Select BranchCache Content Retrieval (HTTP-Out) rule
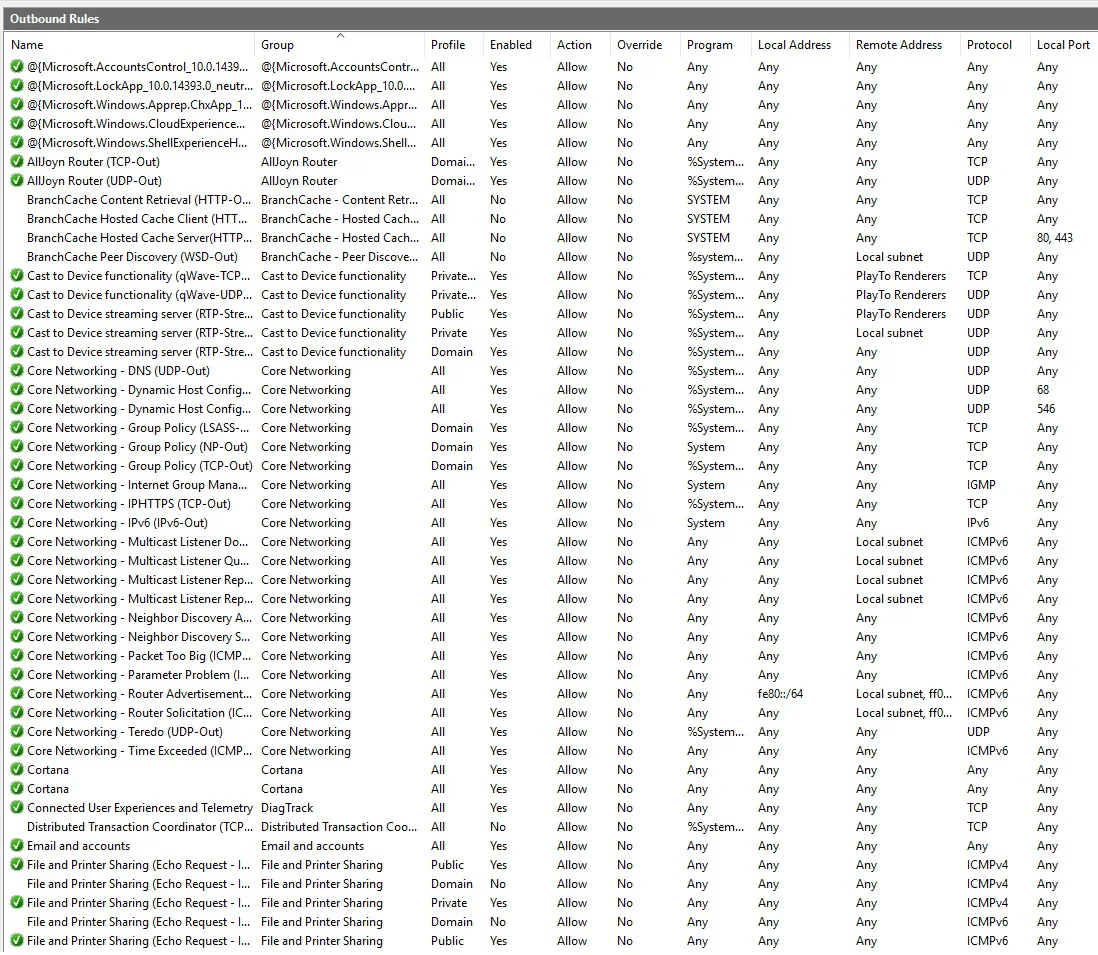Viewport: 1098px width, 955px height. [549, 200]
